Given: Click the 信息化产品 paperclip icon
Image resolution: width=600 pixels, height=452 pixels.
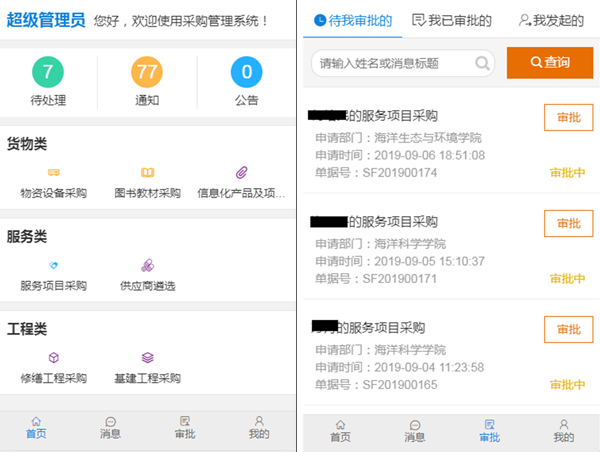Looking at the screenshot, I should pos(241,173).
